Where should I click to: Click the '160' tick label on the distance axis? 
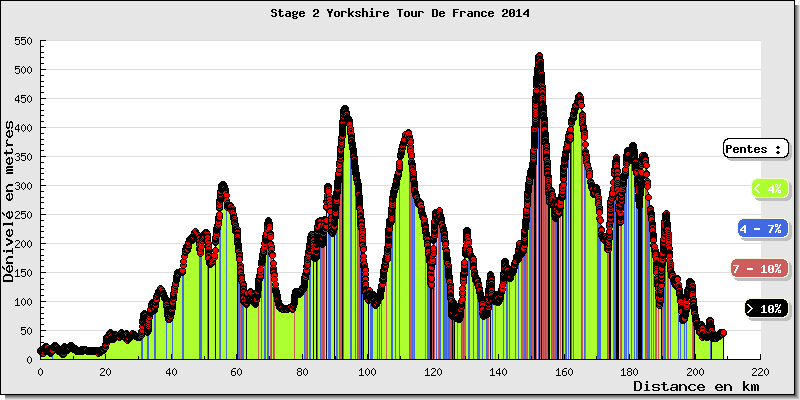[x=564, y=371]
